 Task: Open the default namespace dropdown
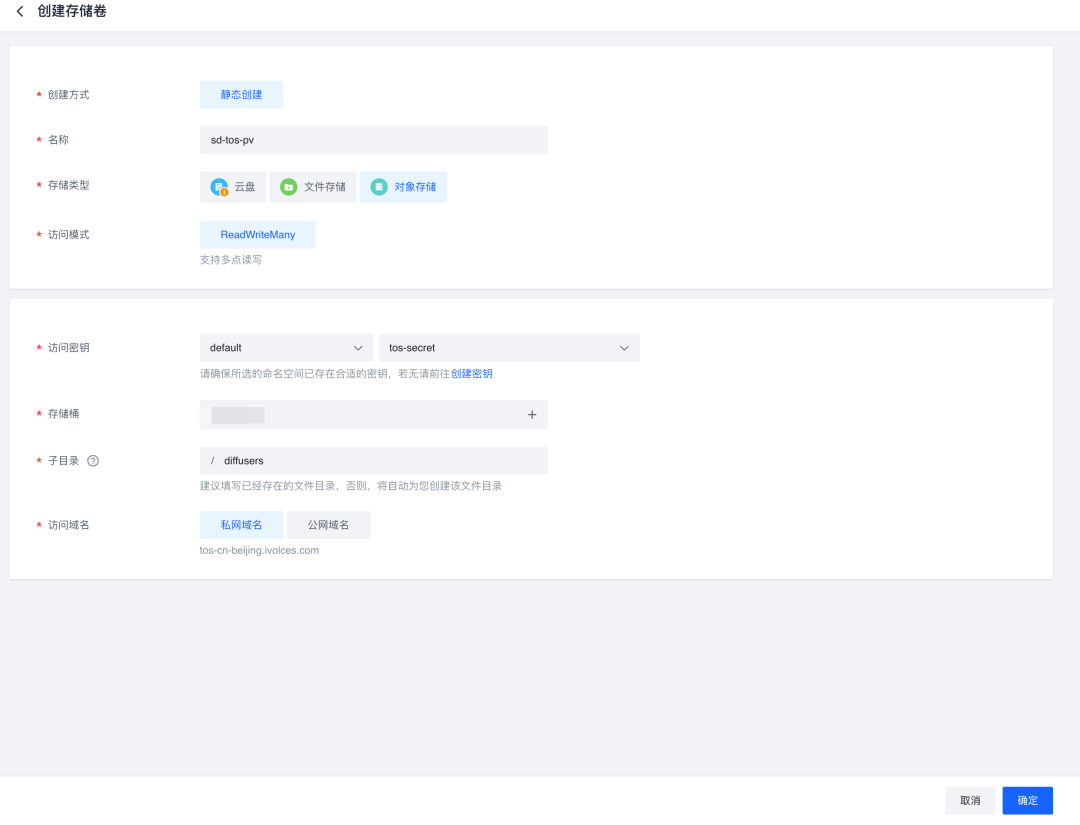pos(286,348)
